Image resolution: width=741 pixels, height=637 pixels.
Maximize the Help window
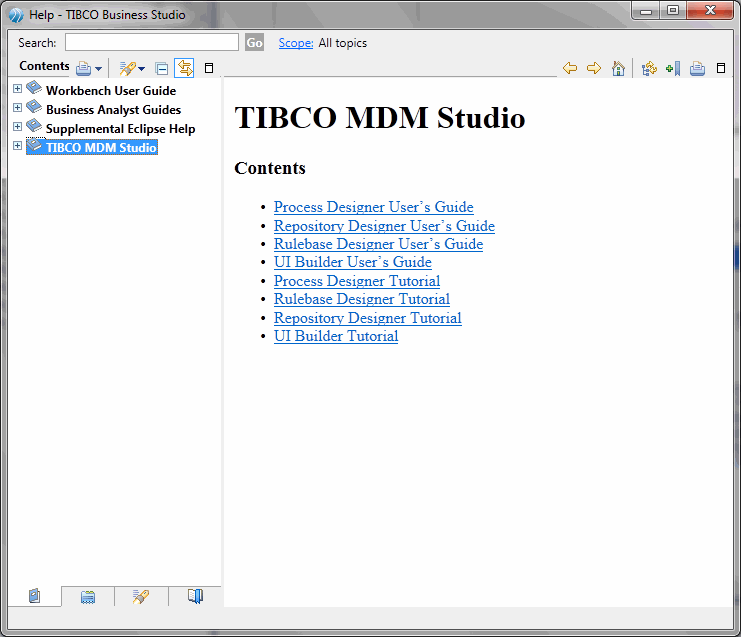[673, 10]
